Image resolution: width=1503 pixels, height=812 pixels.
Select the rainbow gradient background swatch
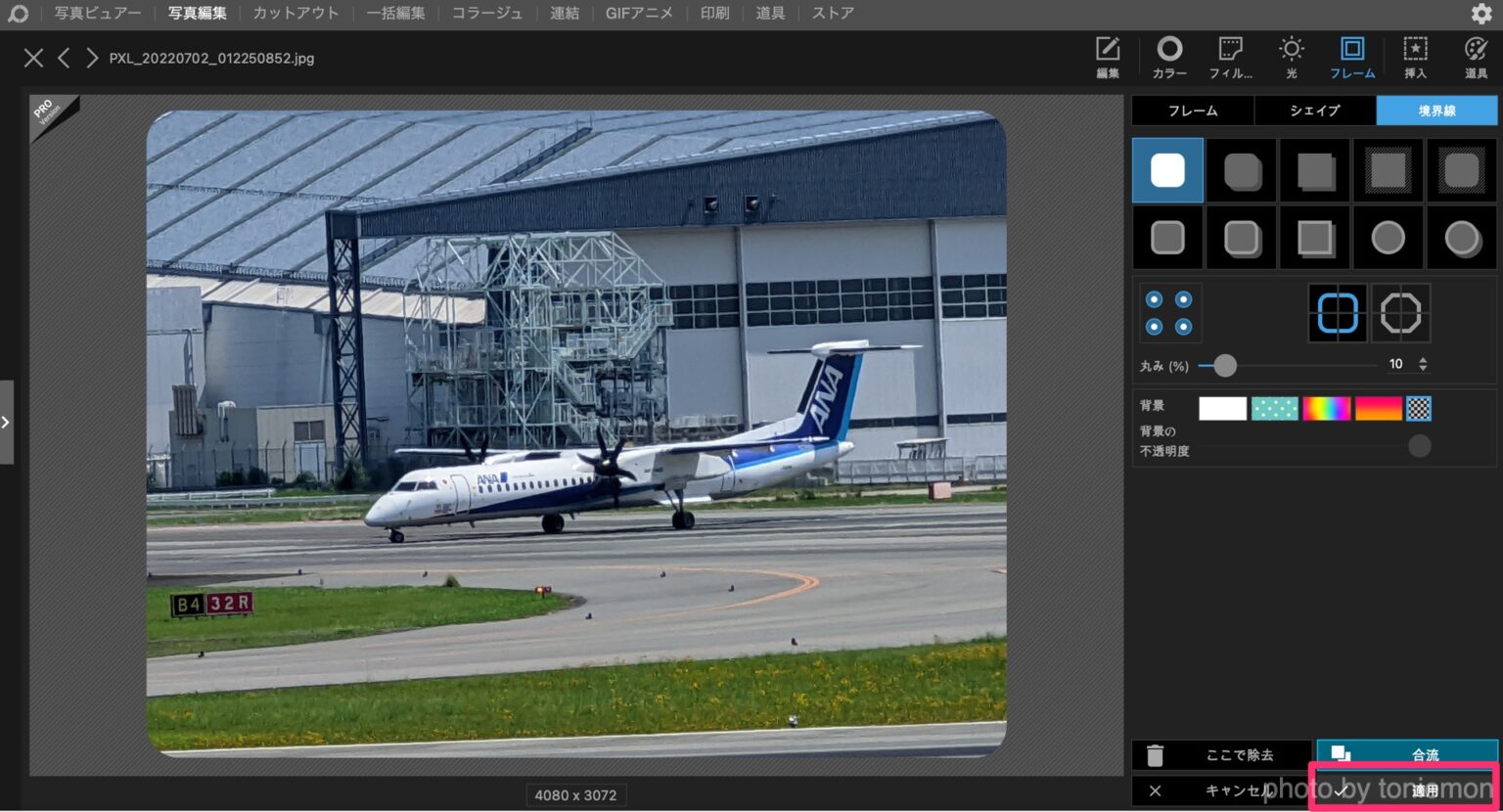point(1327,408)
